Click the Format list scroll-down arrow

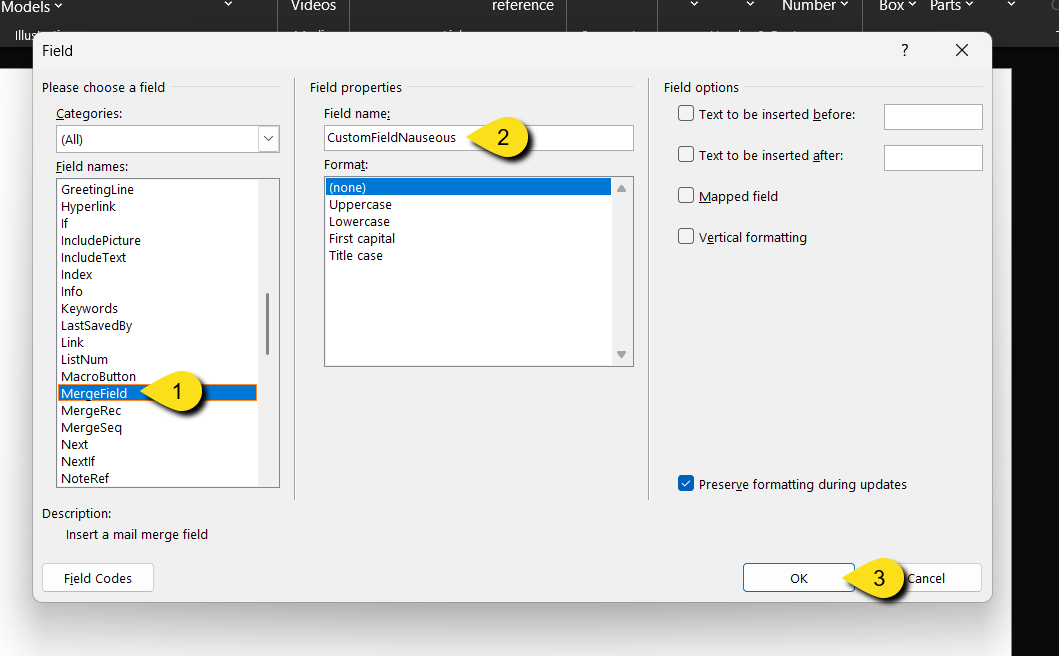pos(621,355)
